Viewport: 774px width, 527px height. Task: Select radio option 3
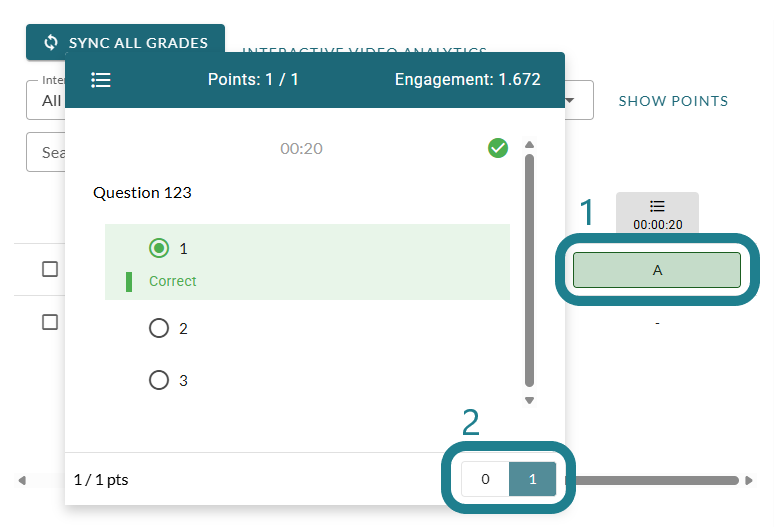[x=159, y=380]
